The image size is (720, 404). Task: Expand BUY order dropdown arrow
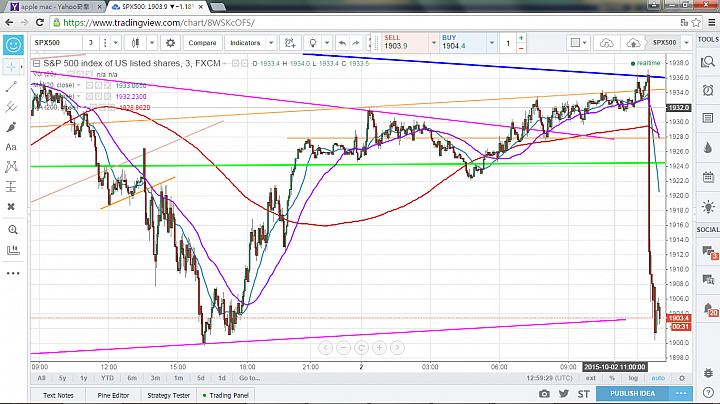click(492, 43)
